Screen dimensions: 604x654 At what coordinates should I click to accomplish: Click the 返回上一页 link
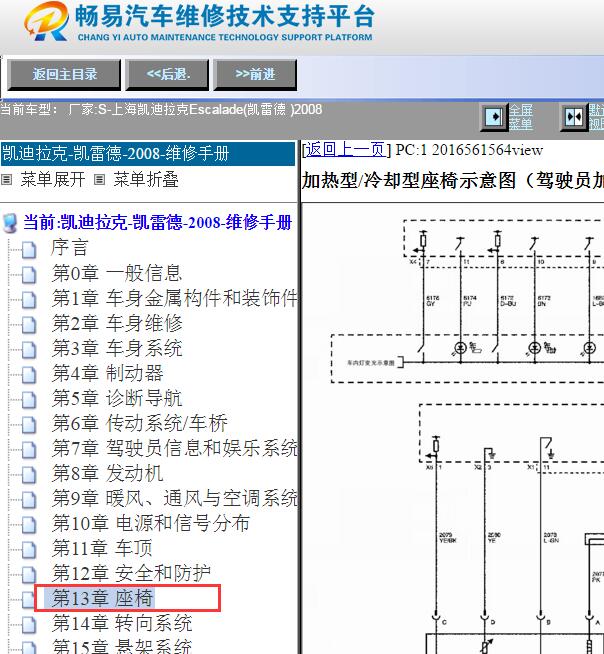click(346, 149)
